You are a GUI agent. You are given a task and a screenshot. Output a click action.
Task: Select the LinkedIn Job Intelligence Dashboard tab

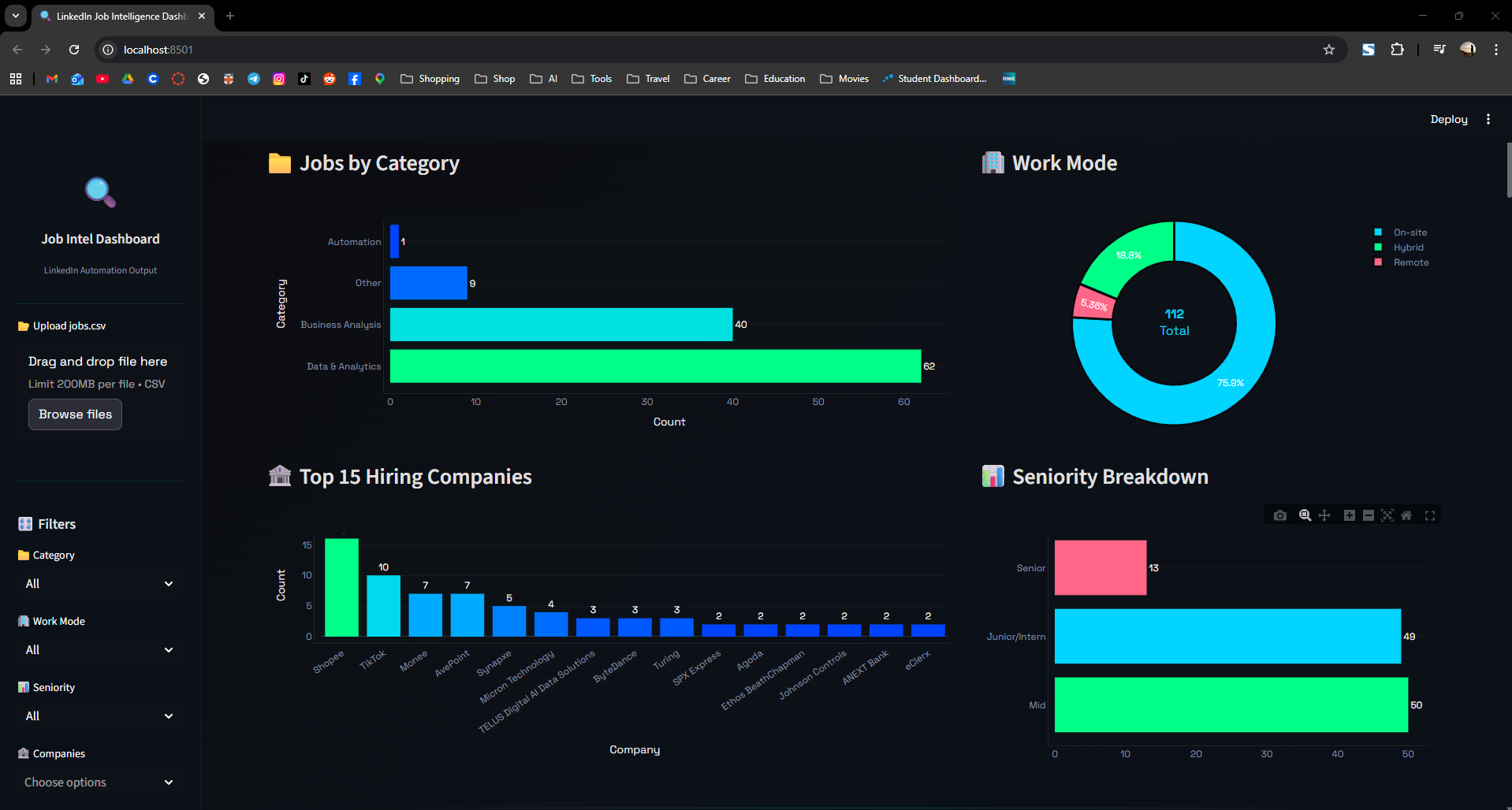[x=123, y=16]
